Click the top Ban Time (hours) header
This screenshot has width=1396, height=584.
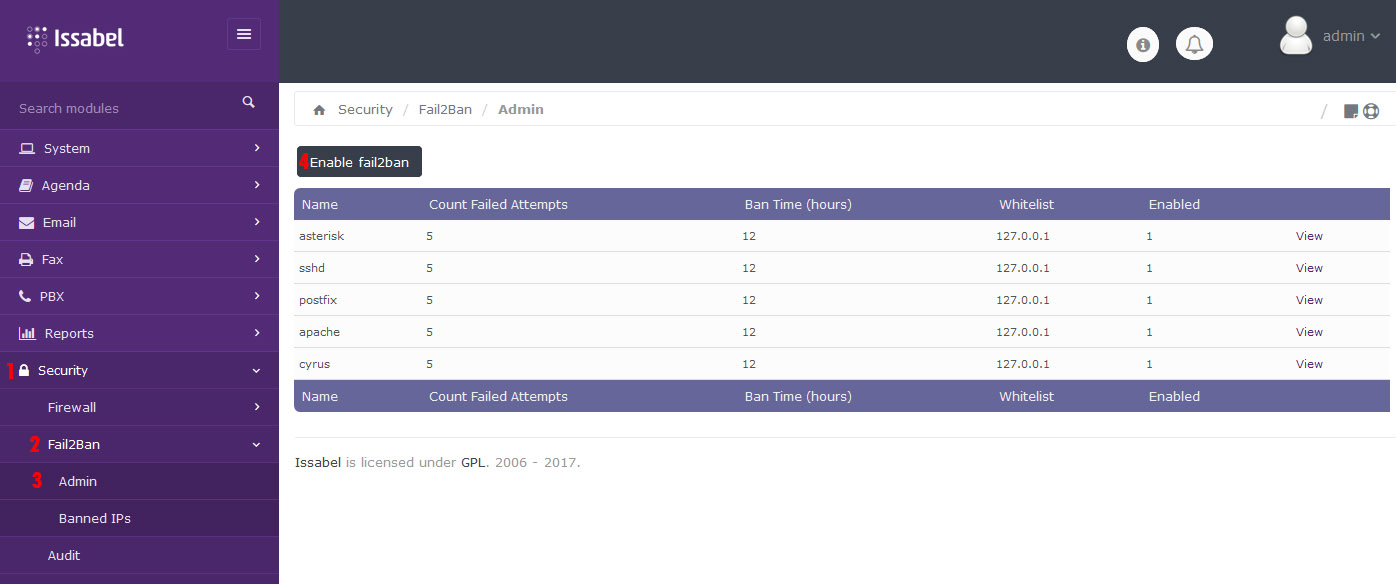(798, 204)
